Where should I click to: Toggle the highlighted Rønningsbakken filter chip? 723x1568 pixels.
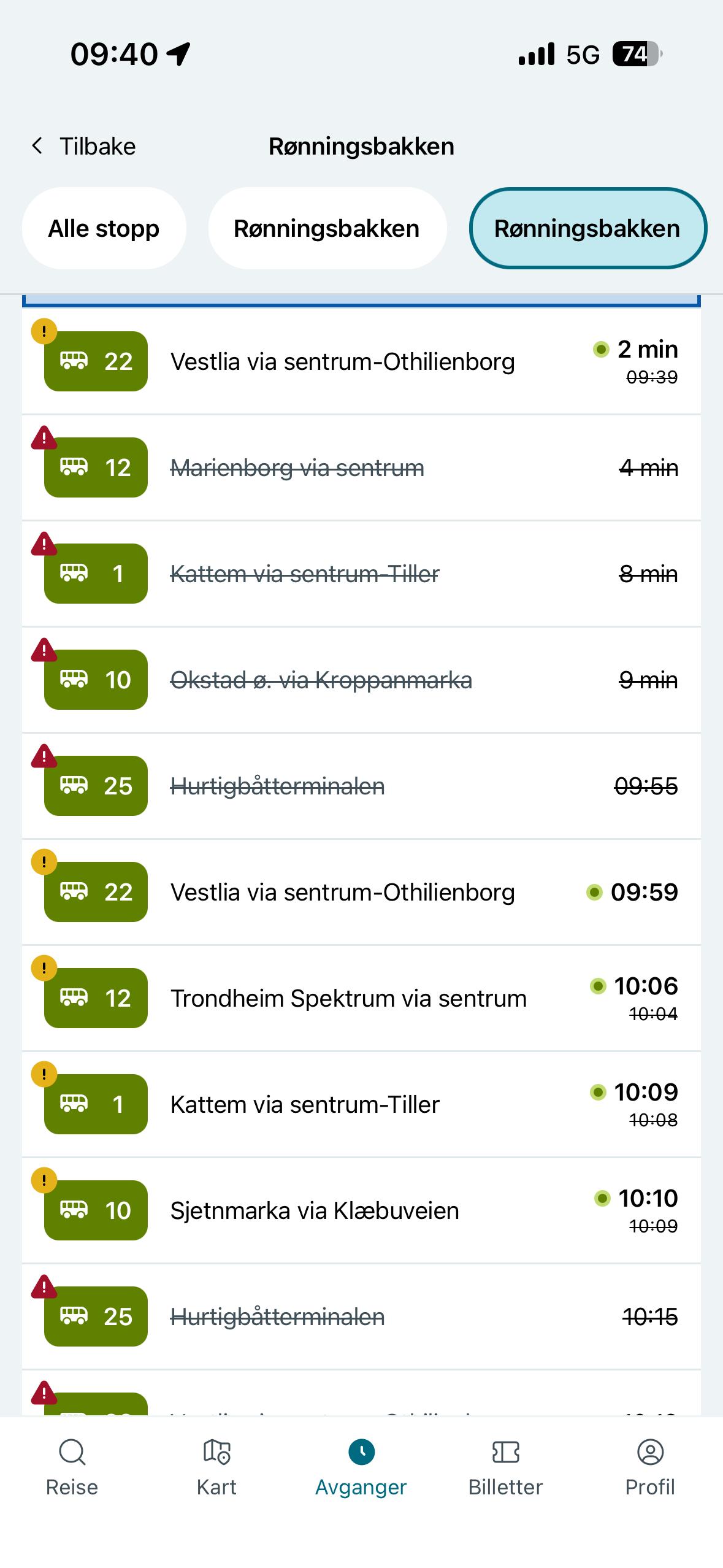click(587, 228)
